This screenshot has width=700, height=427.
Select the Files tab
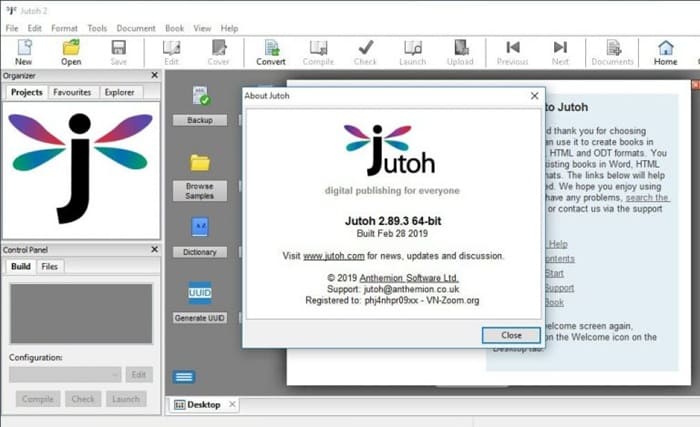pyautogui.click(x=50, y=266)
